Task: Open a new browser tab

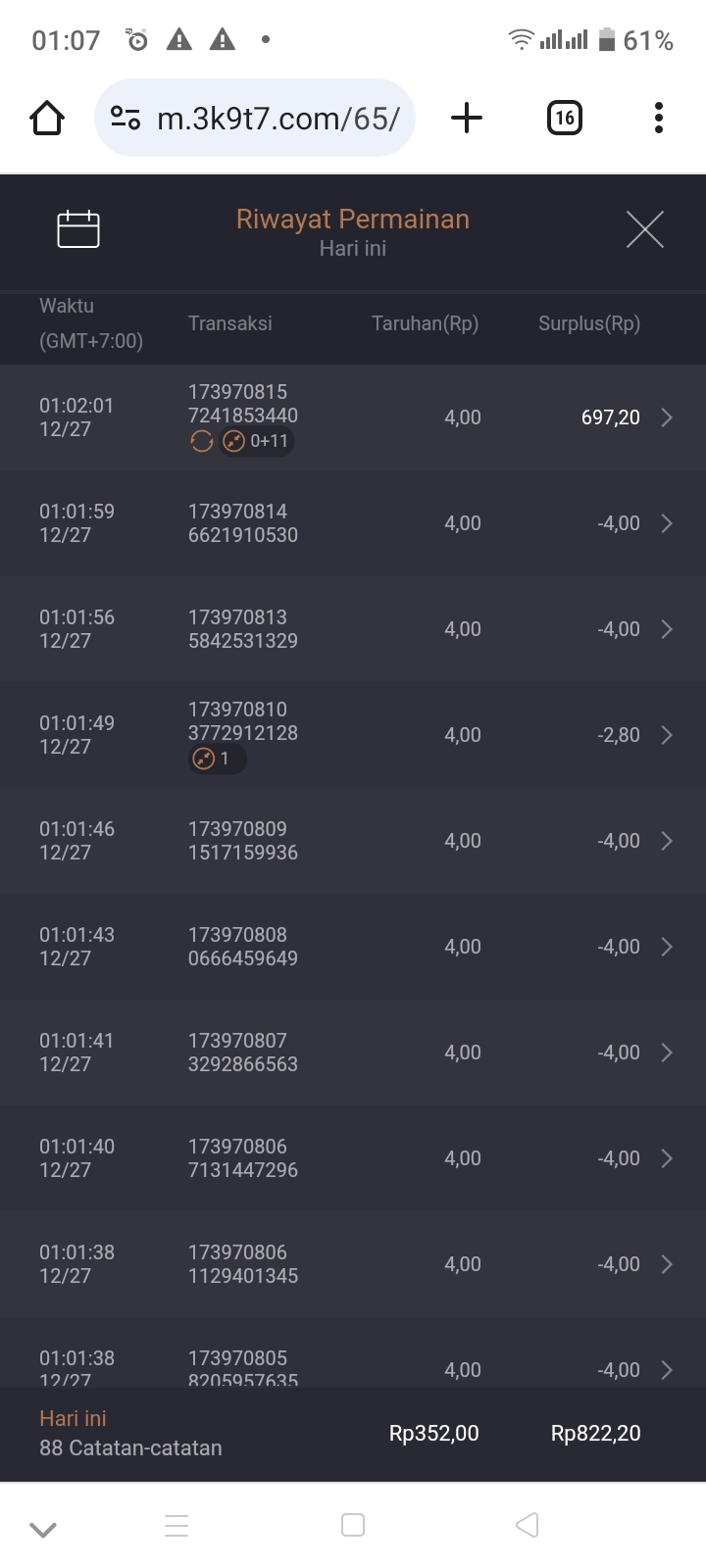Action: coord(467,119)
